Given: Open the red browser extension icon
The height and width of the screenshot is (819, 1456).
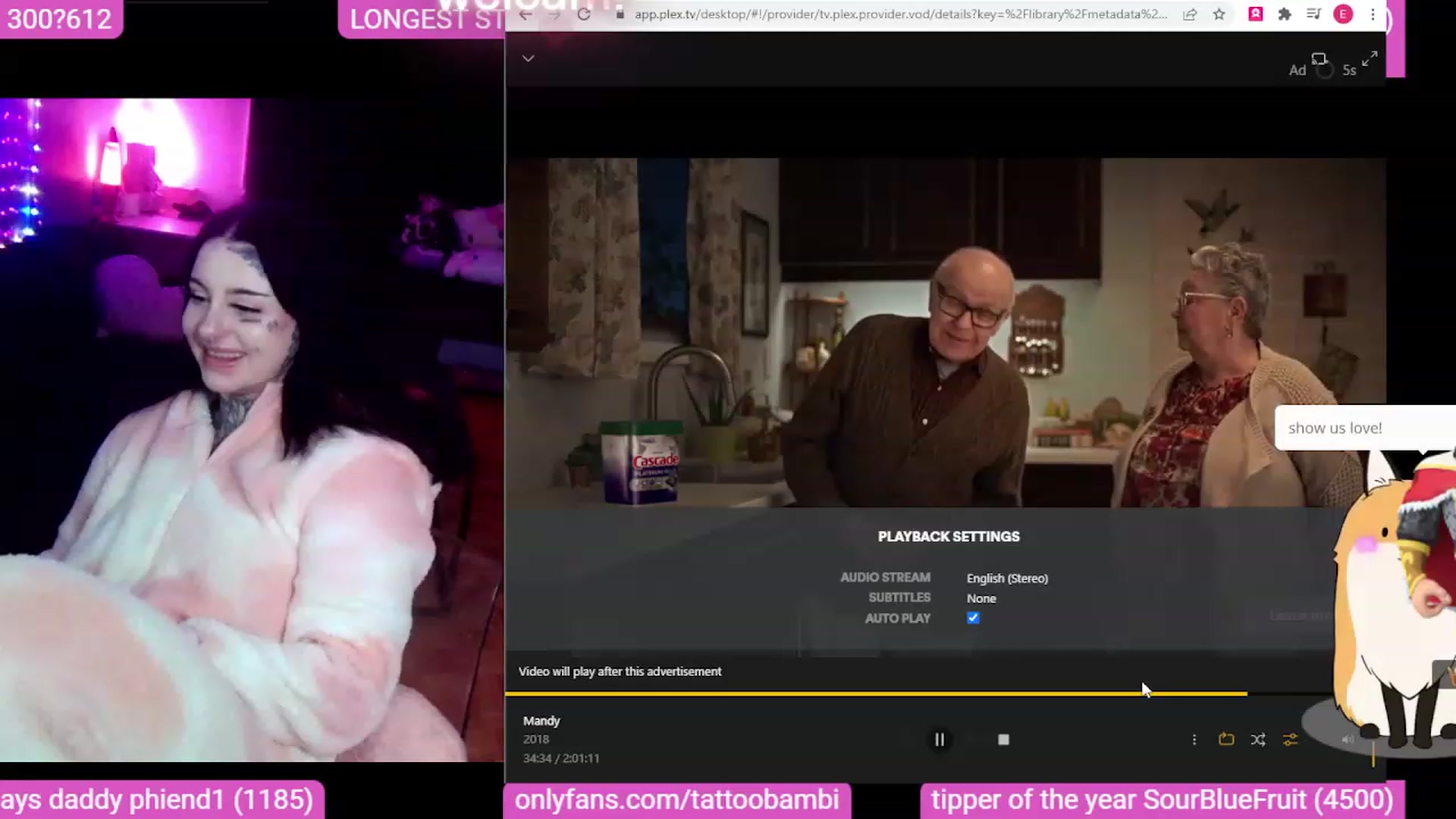Looking at the screenshot, I should click(x=1256, y=14).
